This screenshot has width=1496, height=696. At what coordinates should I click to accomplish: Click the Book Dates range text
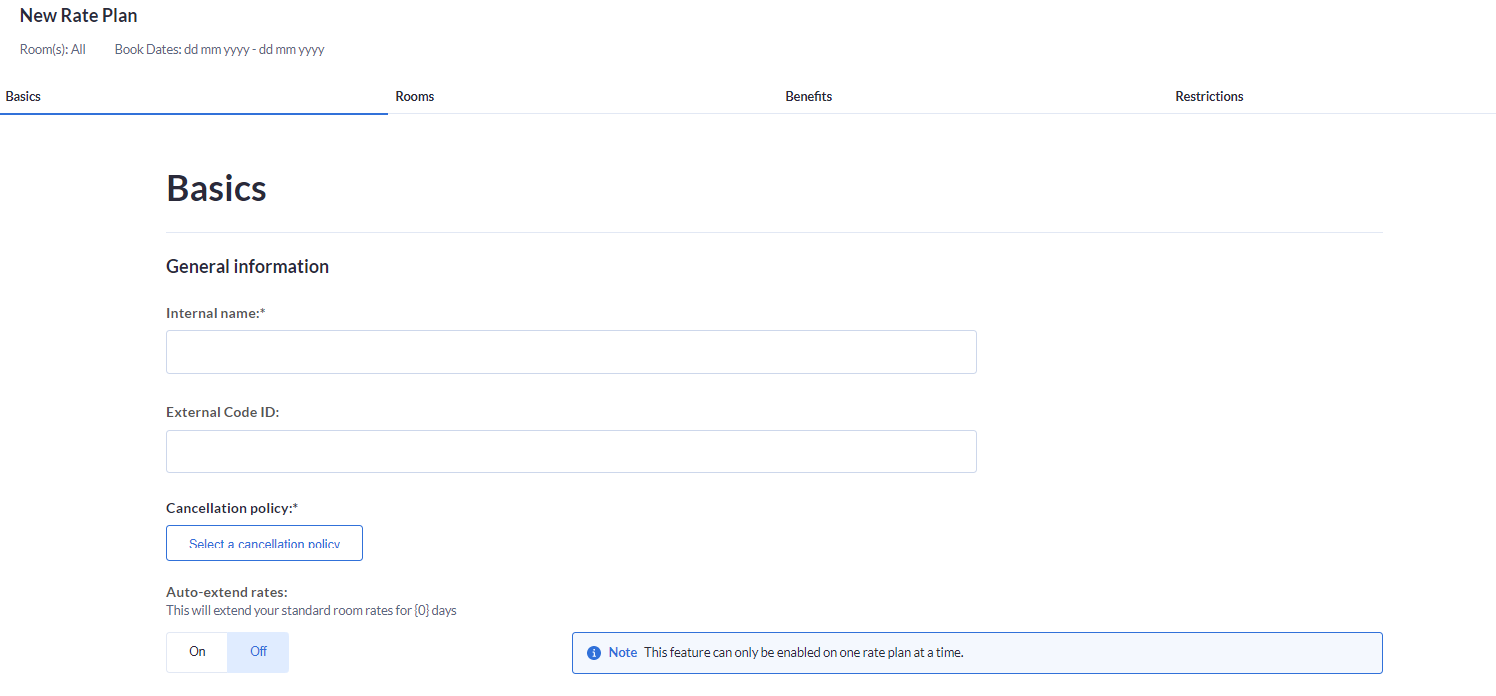tap(219, 49)
